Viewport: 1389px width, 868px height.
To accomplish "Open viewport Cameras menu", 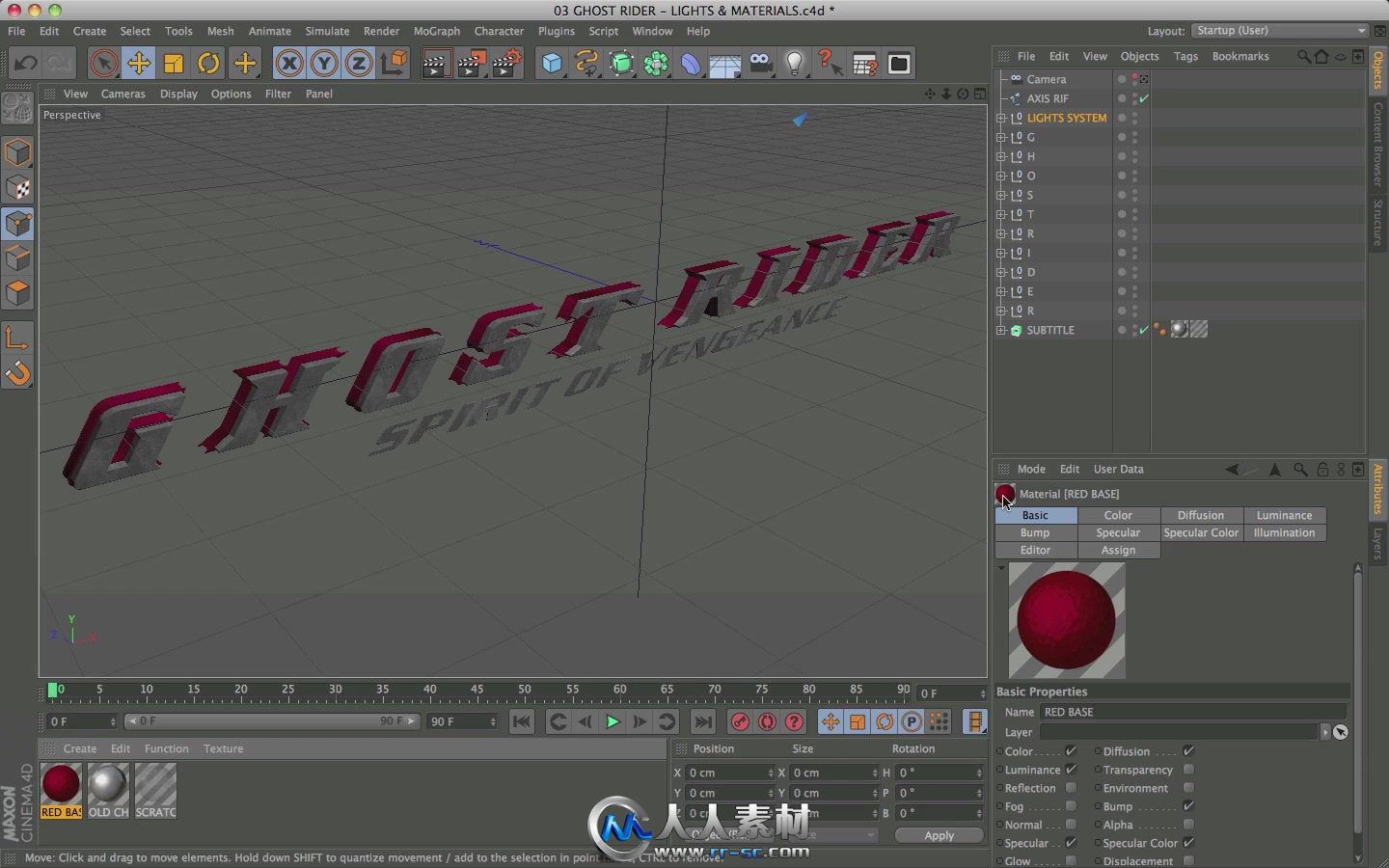I will 123,94.
